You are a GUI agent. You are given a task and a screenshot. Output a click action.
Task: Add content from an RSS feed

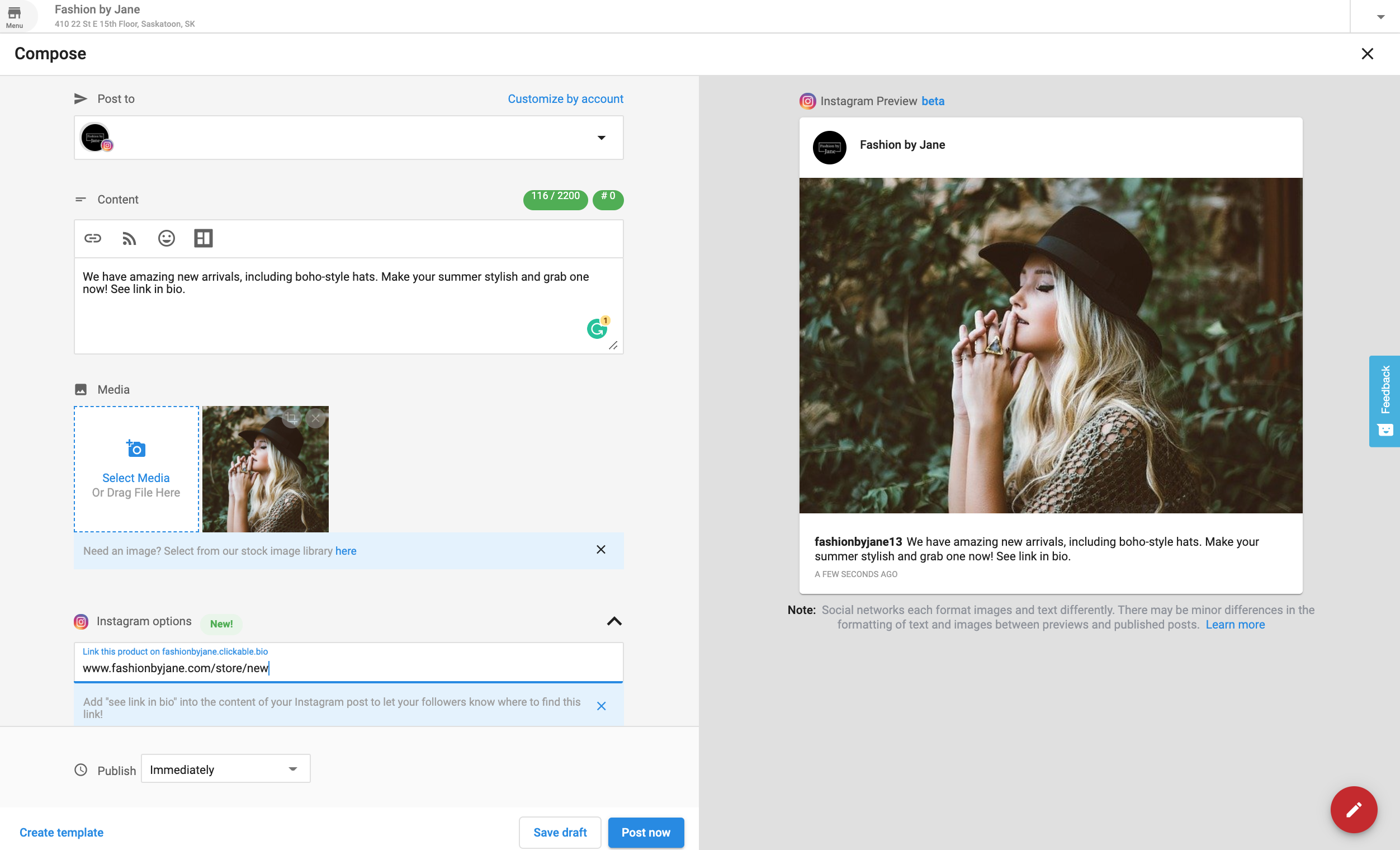(x=129, y=238)
